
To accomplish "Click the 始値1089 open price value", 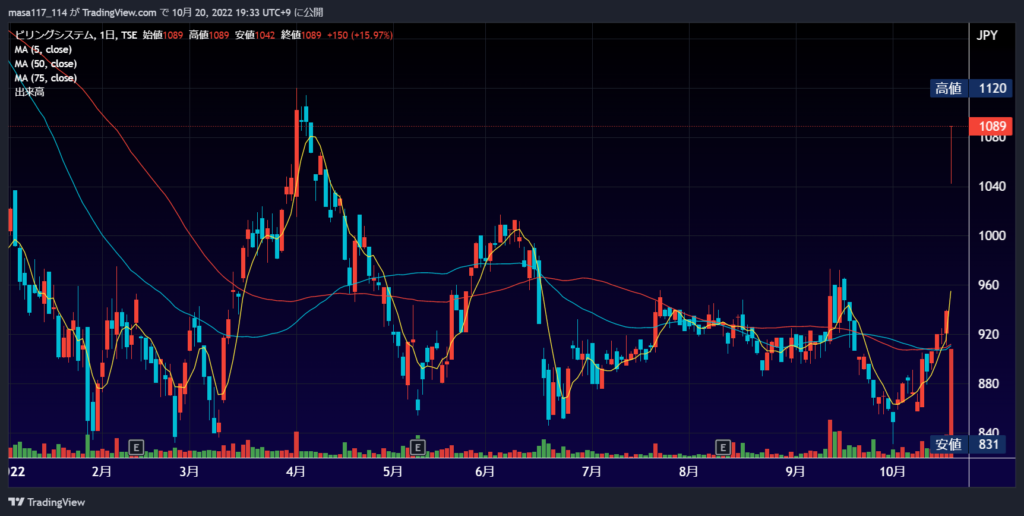I will tap(163, 35).
